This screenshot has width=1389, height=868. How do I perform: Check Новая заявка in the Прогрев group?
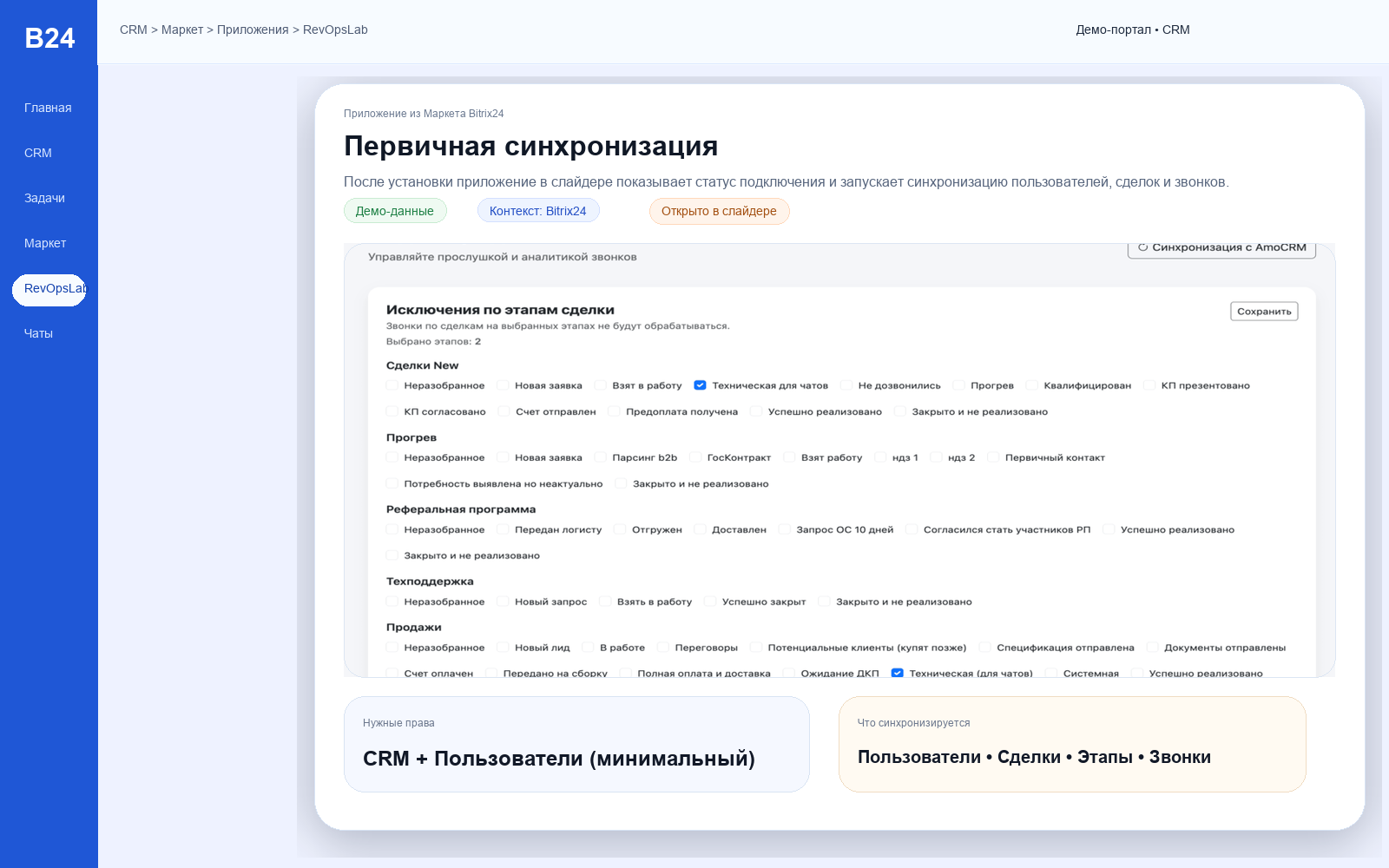click(x=503, y=457)
